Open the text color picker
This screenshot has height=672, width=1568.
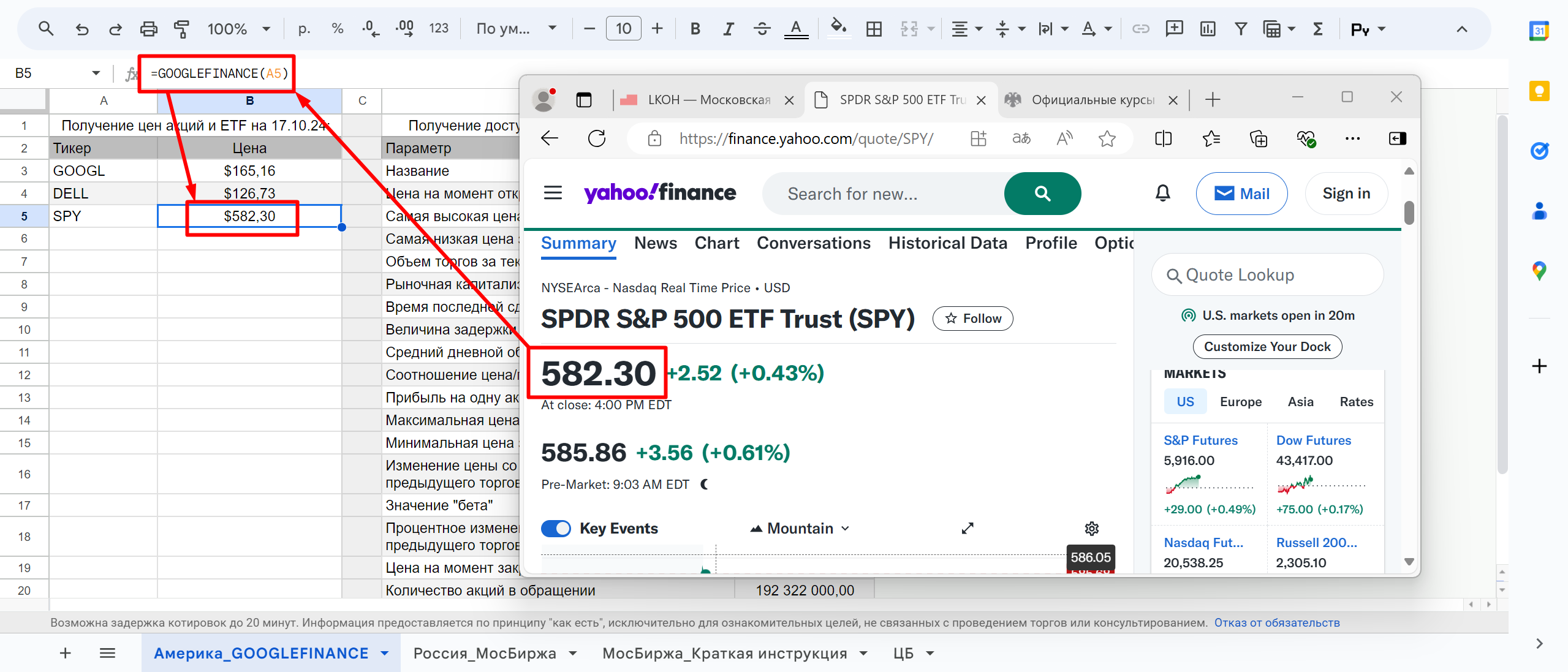(796, 28)
